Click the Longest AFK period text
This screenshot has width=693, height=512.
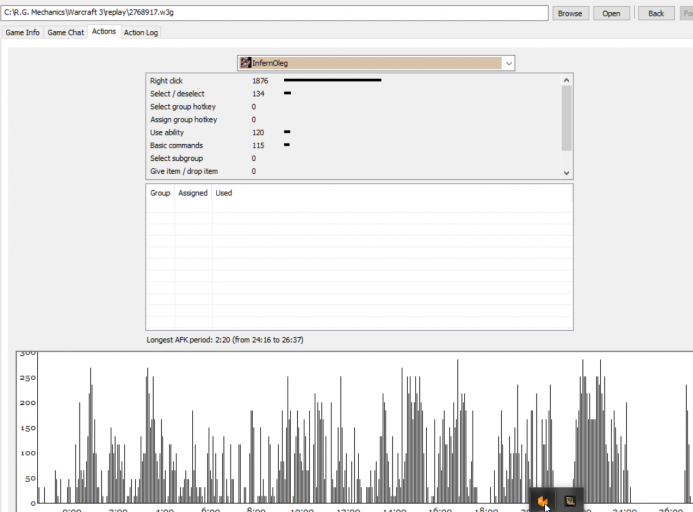pyautogui.click(x=225, y=340)
